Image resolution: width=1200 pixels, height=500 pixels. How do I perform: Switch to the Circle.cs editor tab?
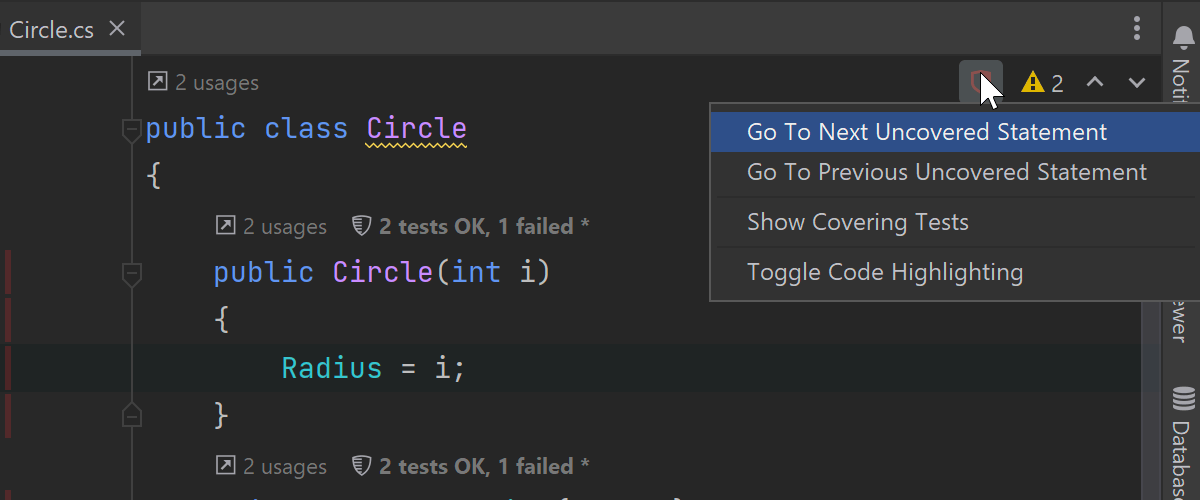(52, 29)
